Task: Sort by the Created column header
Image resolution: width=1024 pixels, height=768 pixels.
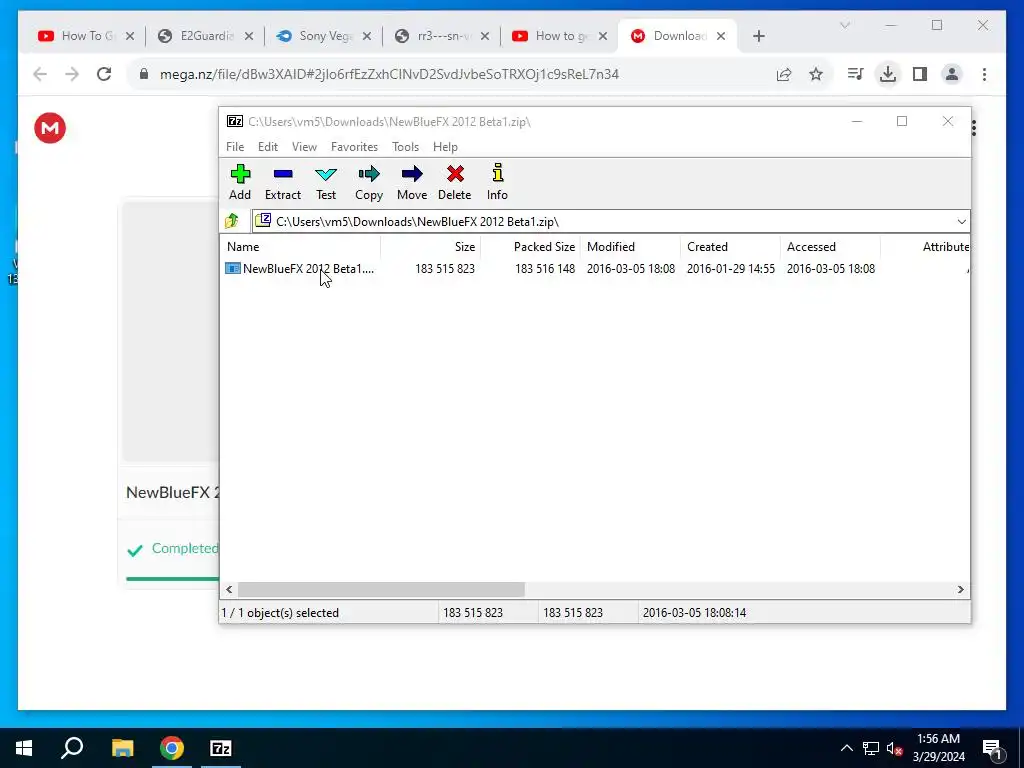Action: click(731, 247)
